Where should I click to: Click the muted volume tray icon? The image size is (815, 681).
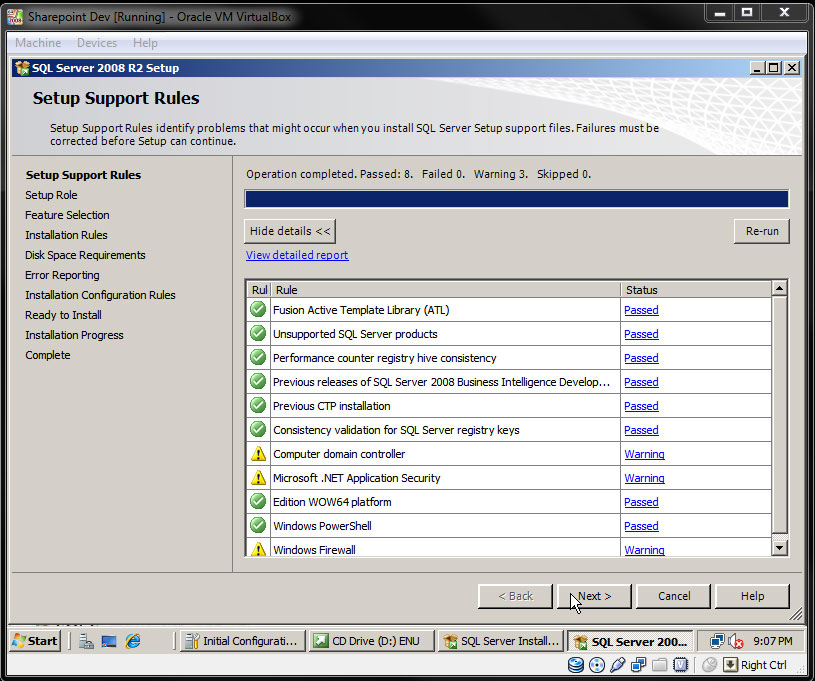click(735, 641)
